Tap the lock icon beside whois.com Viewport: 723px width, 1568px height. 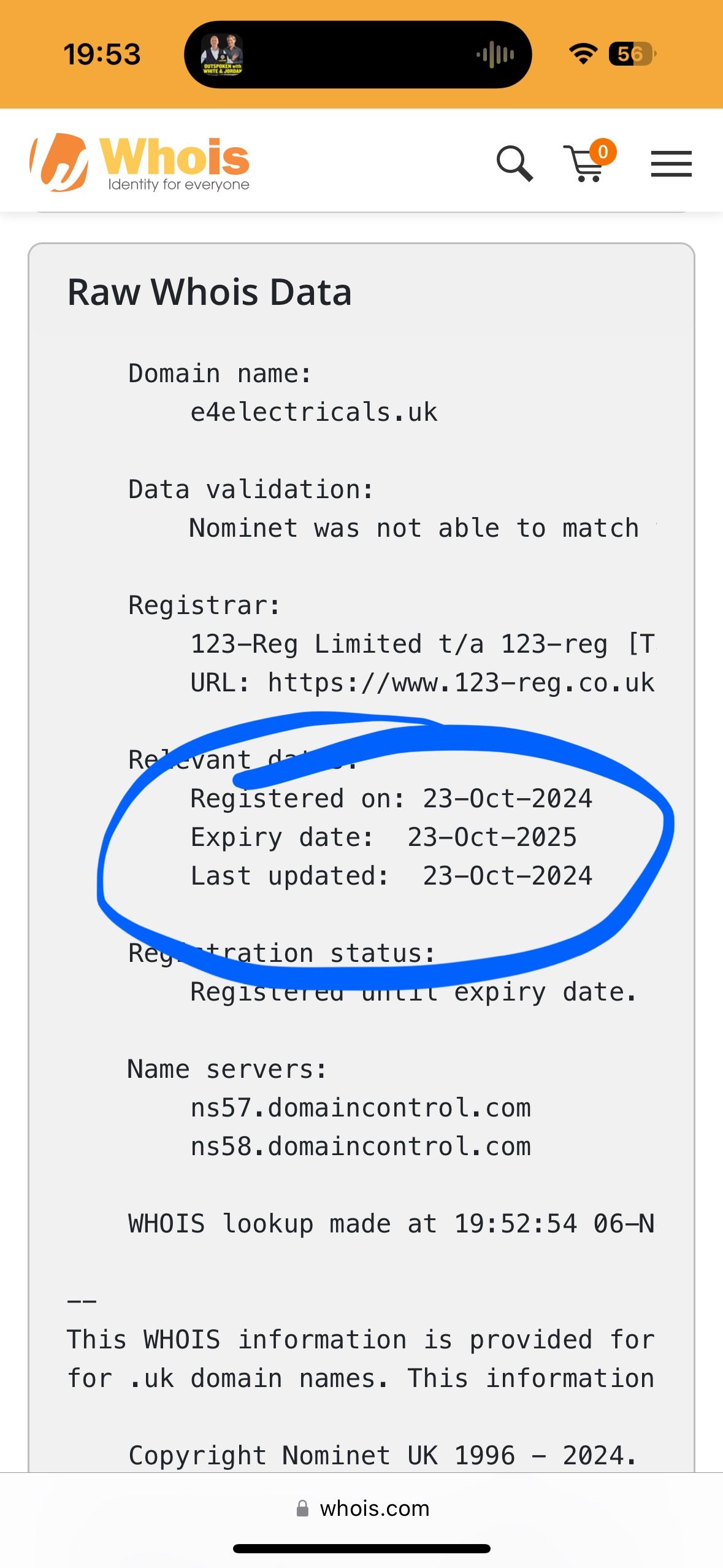coord(302,1508)
